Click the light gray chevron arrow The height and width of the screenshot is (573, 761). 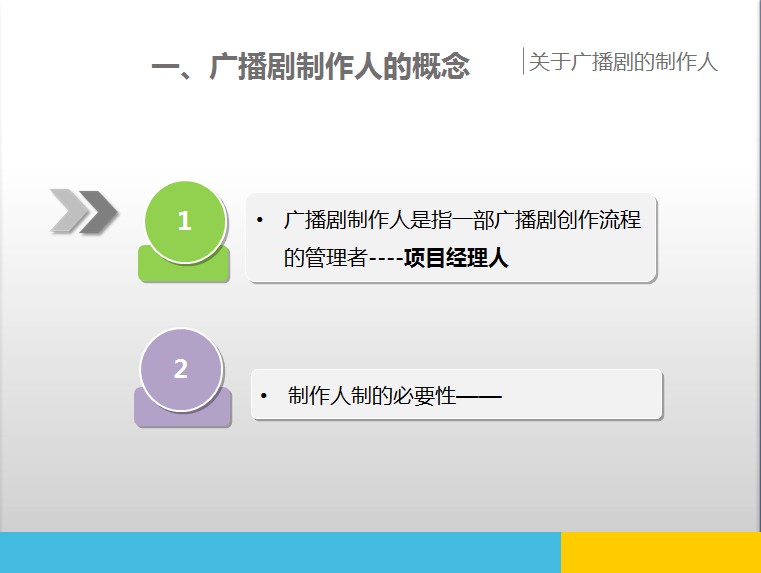[66, 211]
